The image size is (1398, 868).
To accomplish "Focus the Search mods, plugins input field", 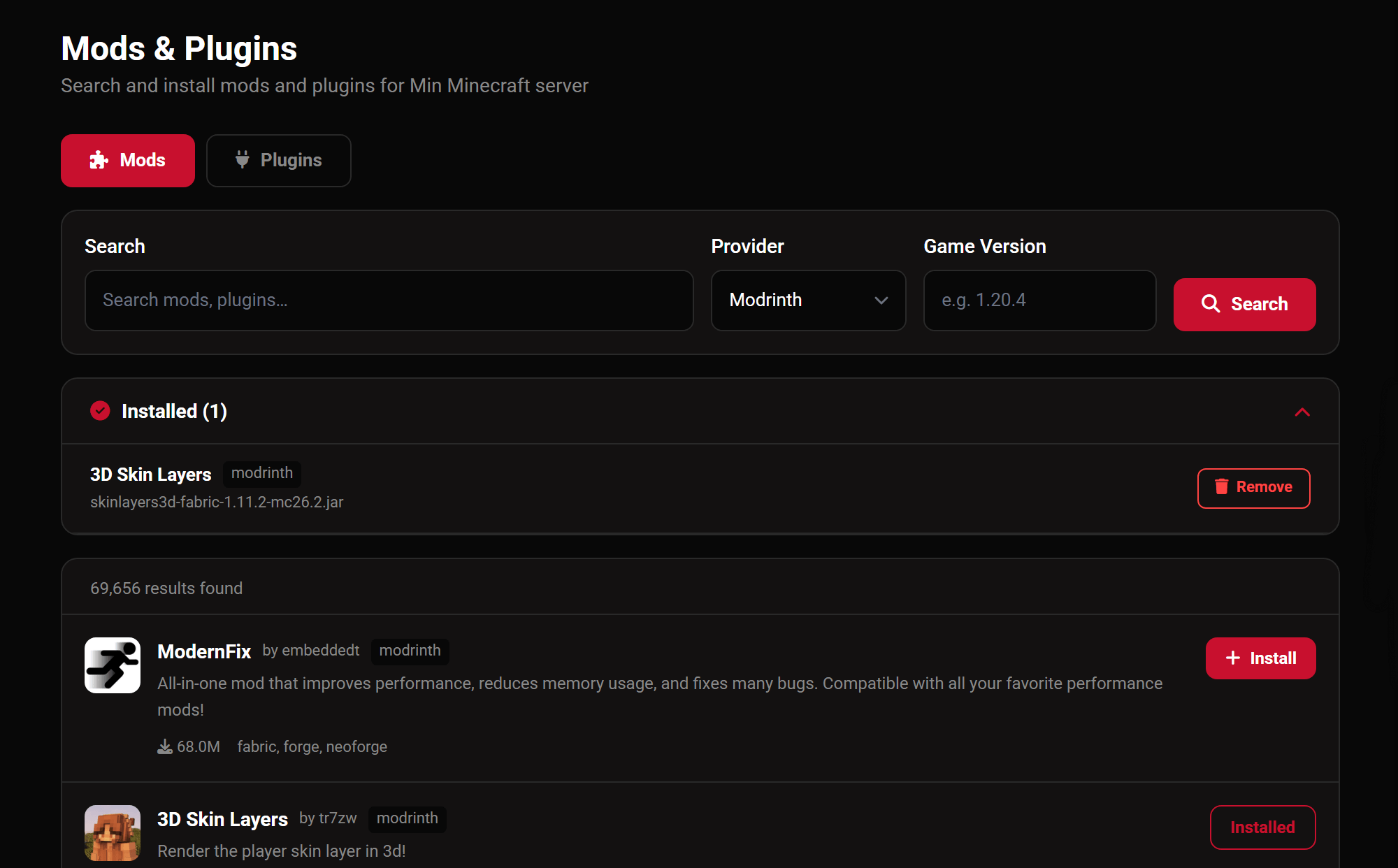I will (x=389, y=301).
